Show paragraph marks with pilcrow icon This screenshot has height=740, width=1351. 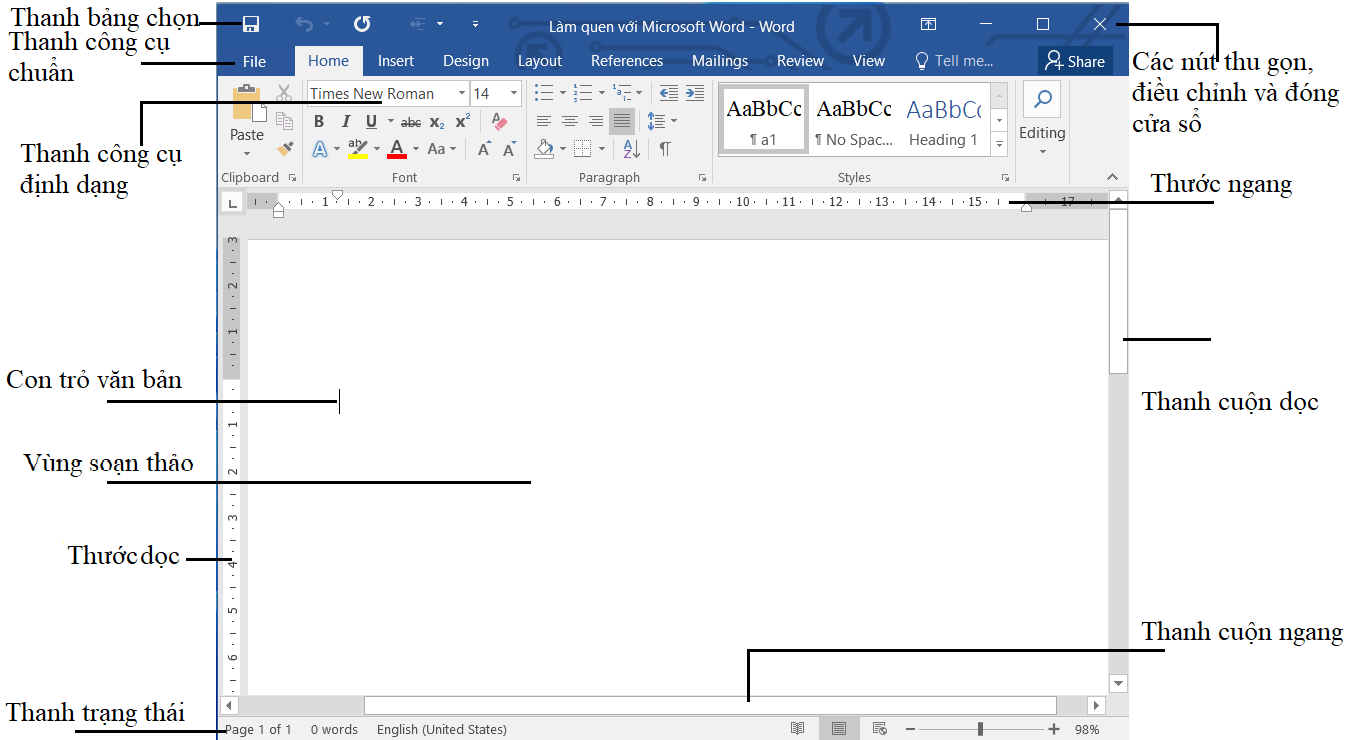point(665,149)
